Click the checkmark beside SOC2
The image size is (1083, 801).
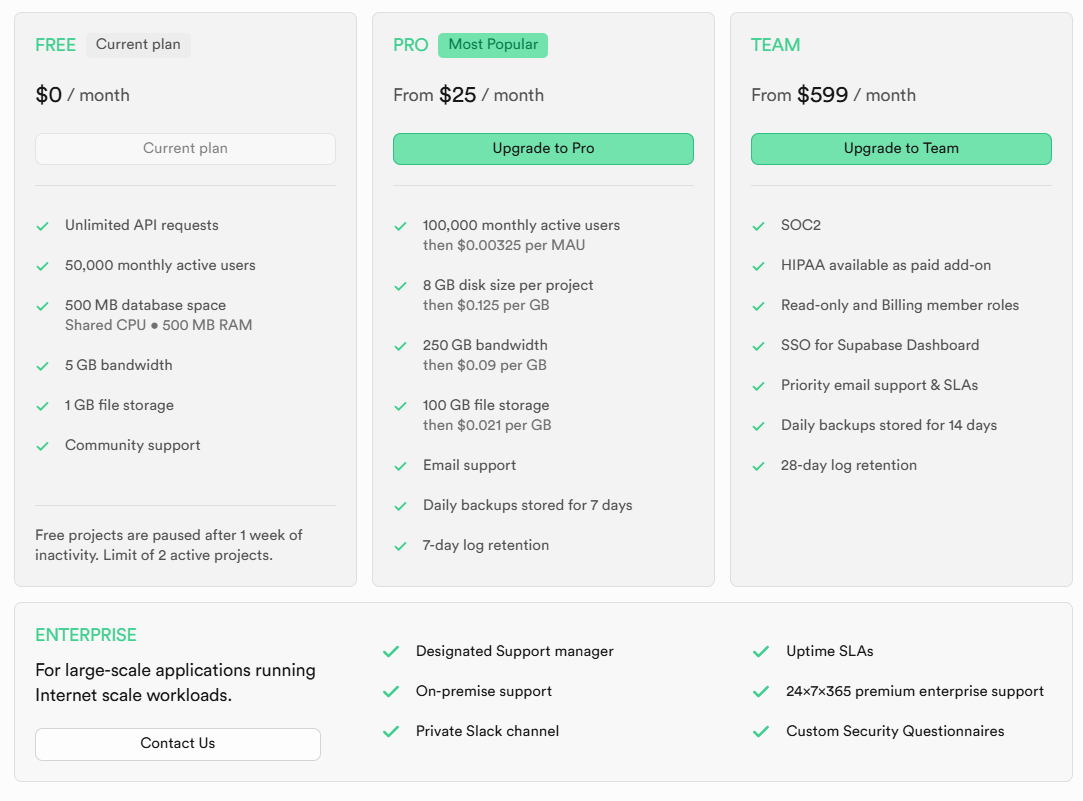tap(759, 226)
